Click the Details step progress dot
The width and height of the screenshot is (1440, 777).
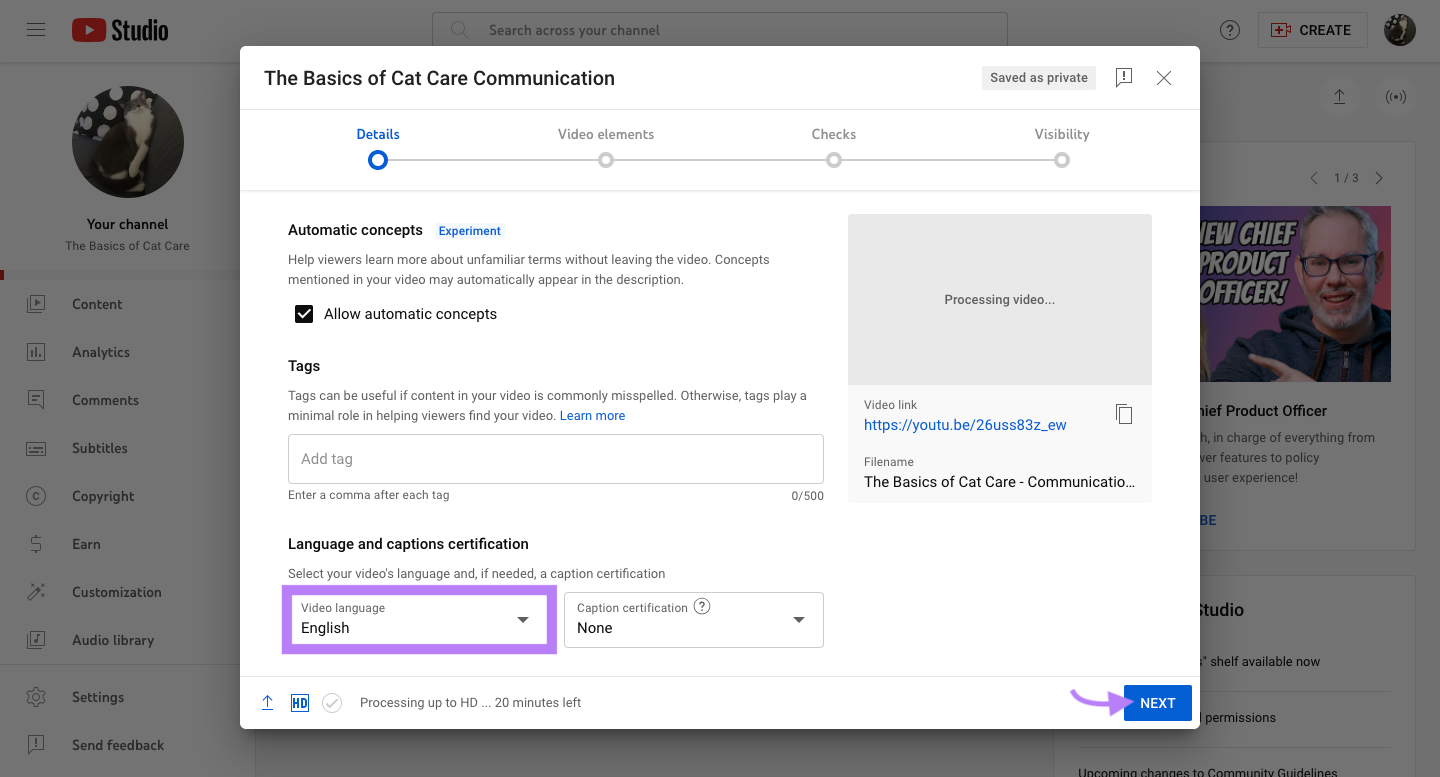point(377,159)
